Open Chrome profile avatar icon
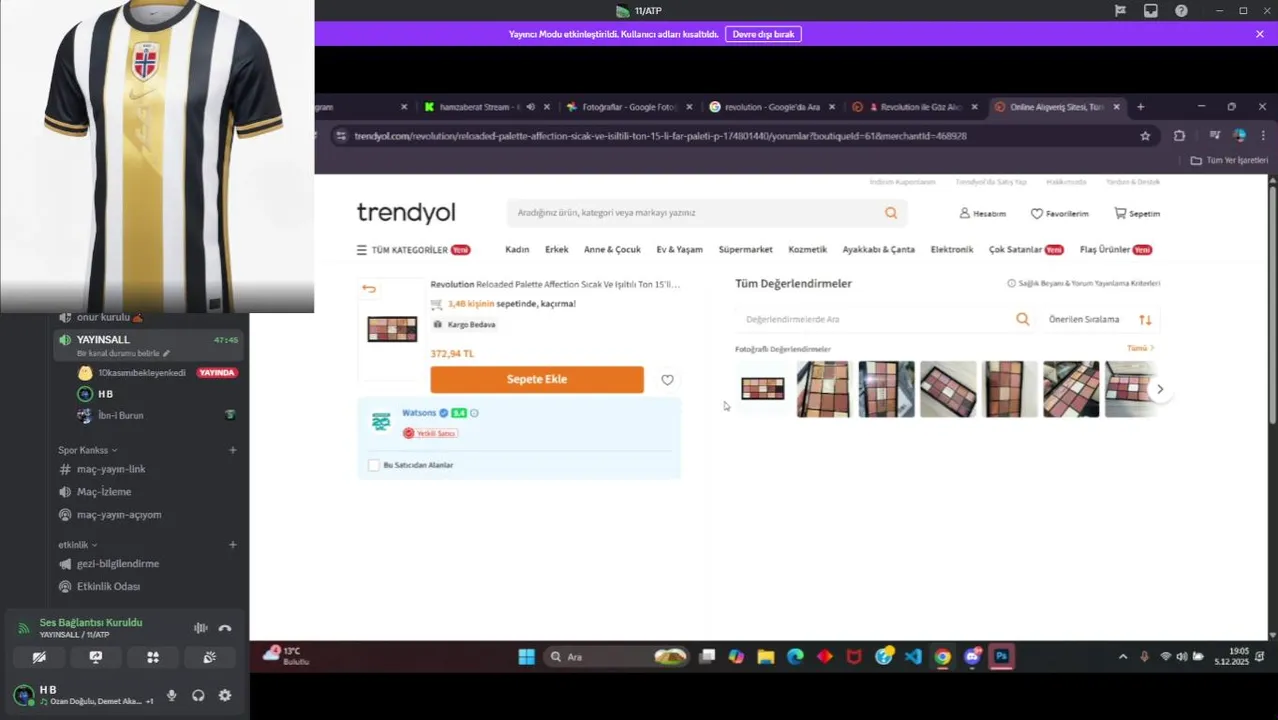 click(1240, 136)
